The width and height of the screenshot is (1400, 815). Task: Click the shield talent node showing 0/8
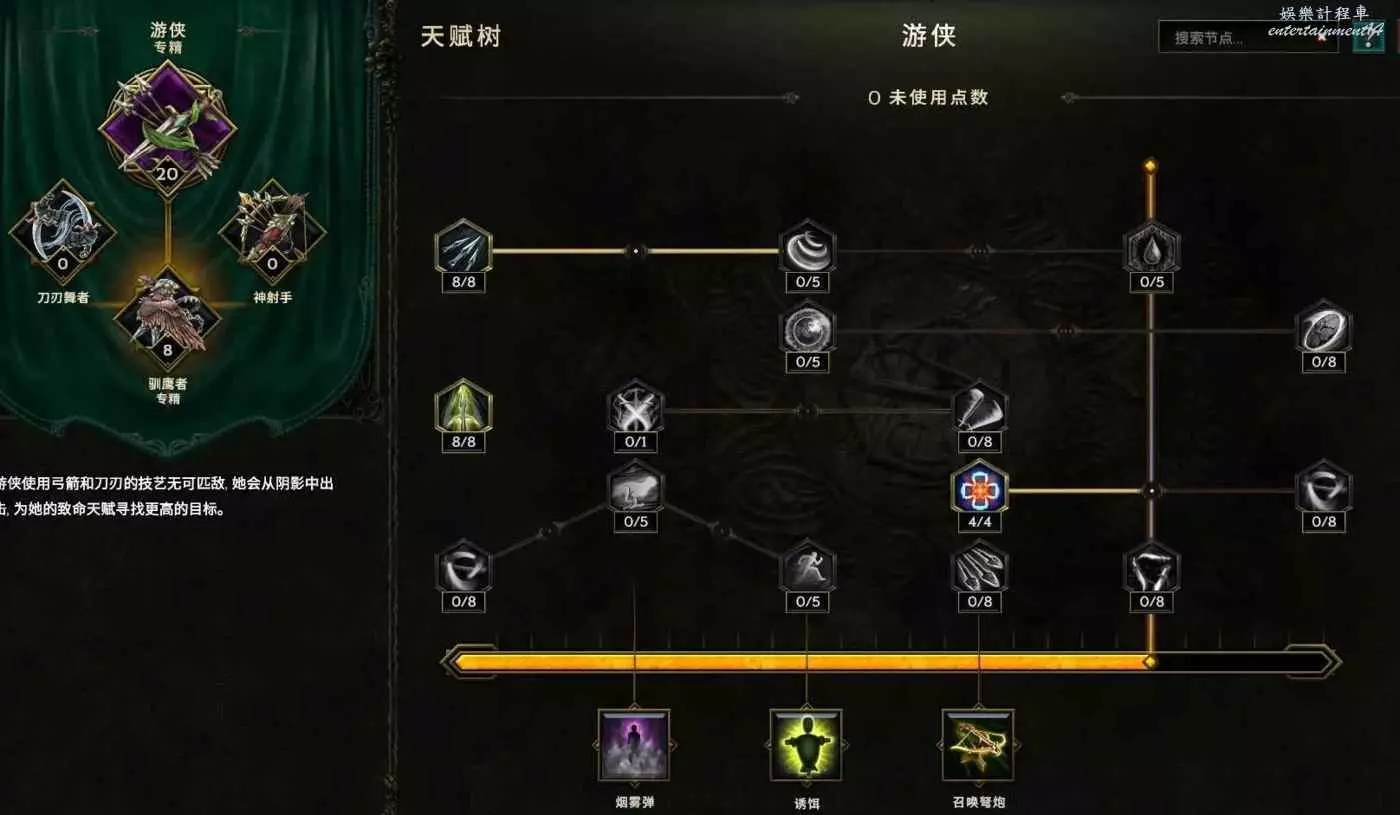[x=1323, y=327]
